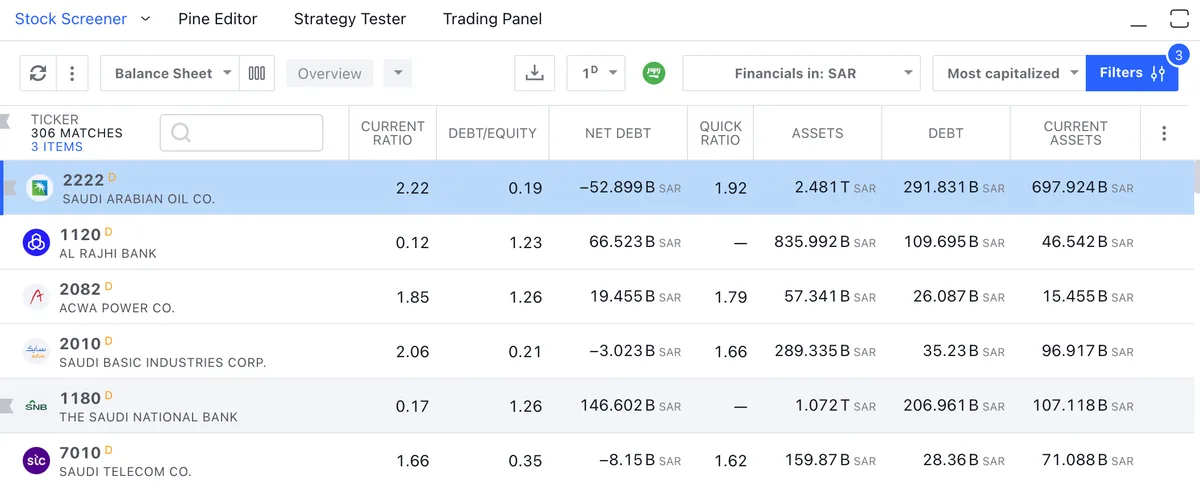1200x486 pixels.
Task: Toggle flag on 1180 row
Action: (6, 406)
